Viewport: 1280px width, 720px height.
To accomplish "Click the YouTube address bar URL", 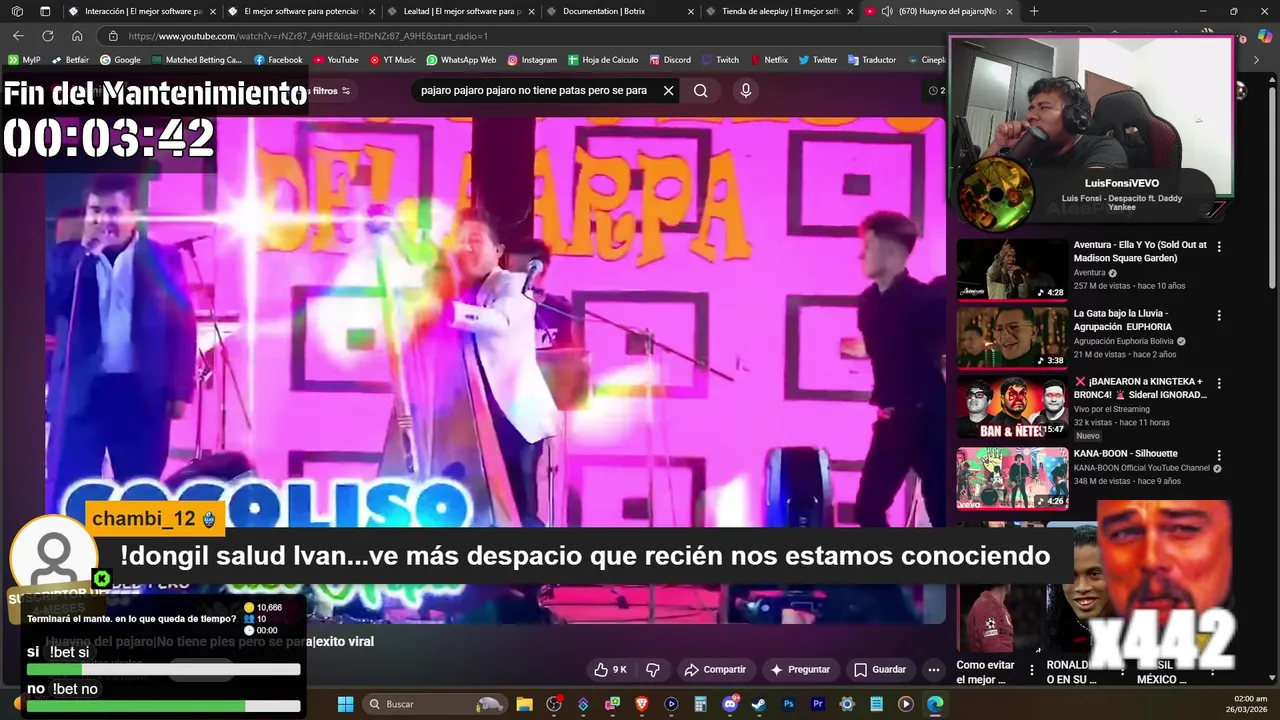I will (x=308, y=36).
